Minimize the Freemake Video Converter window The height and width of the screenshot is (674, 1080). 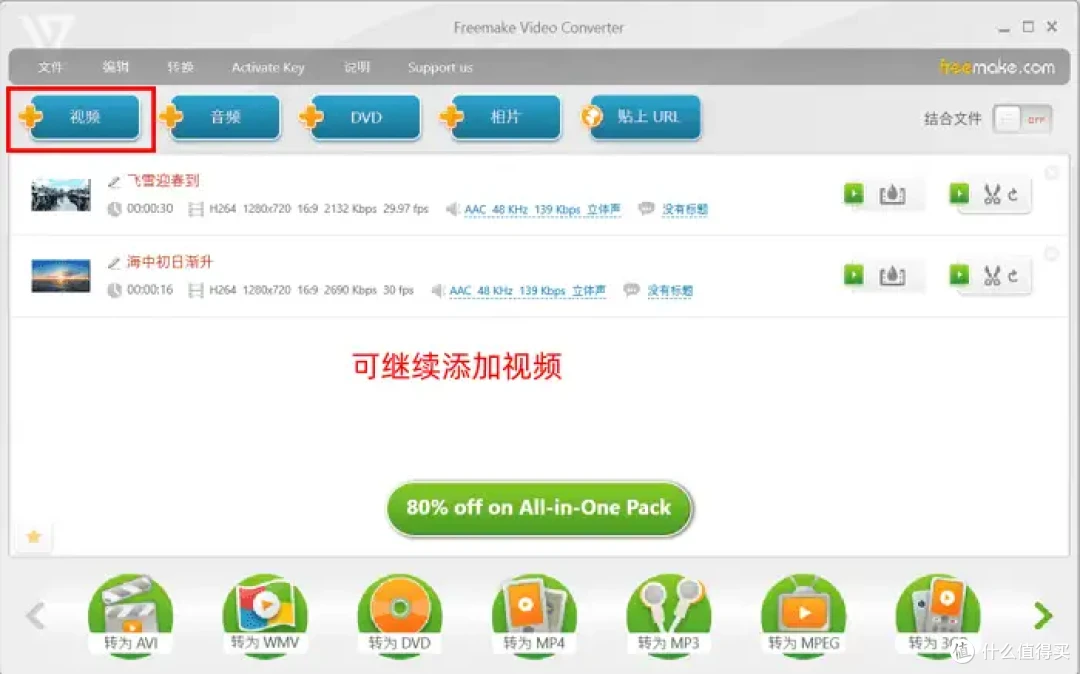[1004, 28]
